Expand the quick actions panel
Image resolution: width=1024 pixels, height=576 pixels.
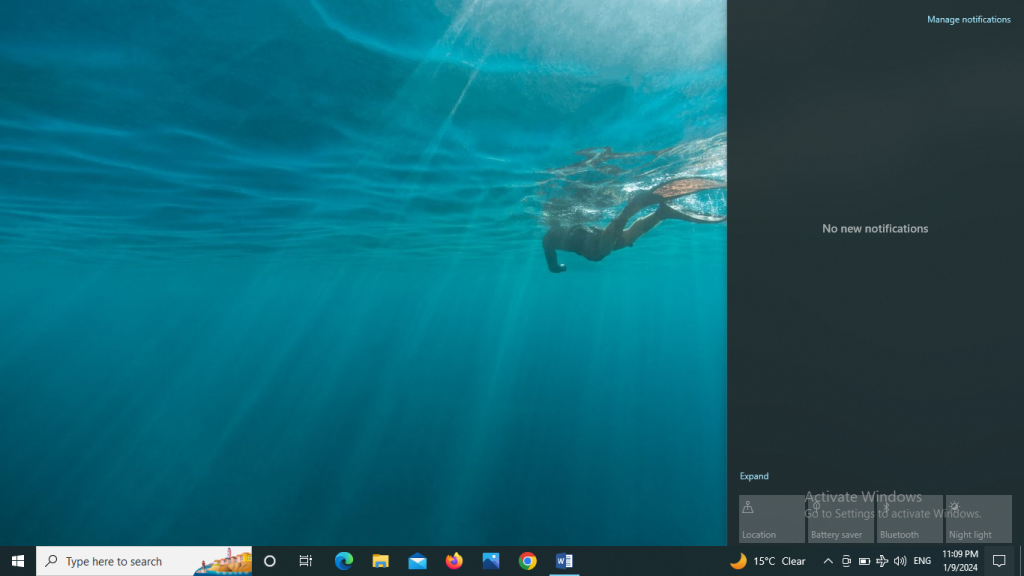click(754, 476)
